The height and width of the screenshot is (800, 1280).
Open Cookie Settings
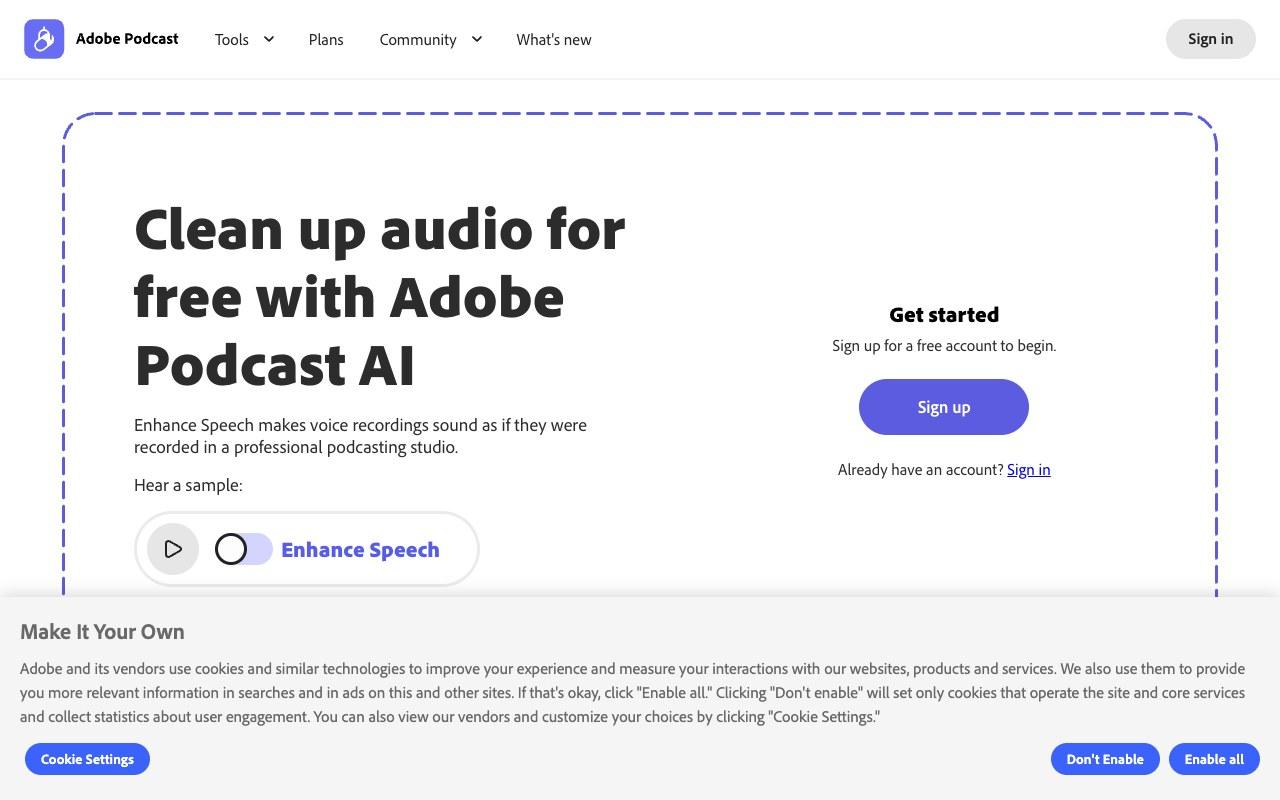pos(87,759)
